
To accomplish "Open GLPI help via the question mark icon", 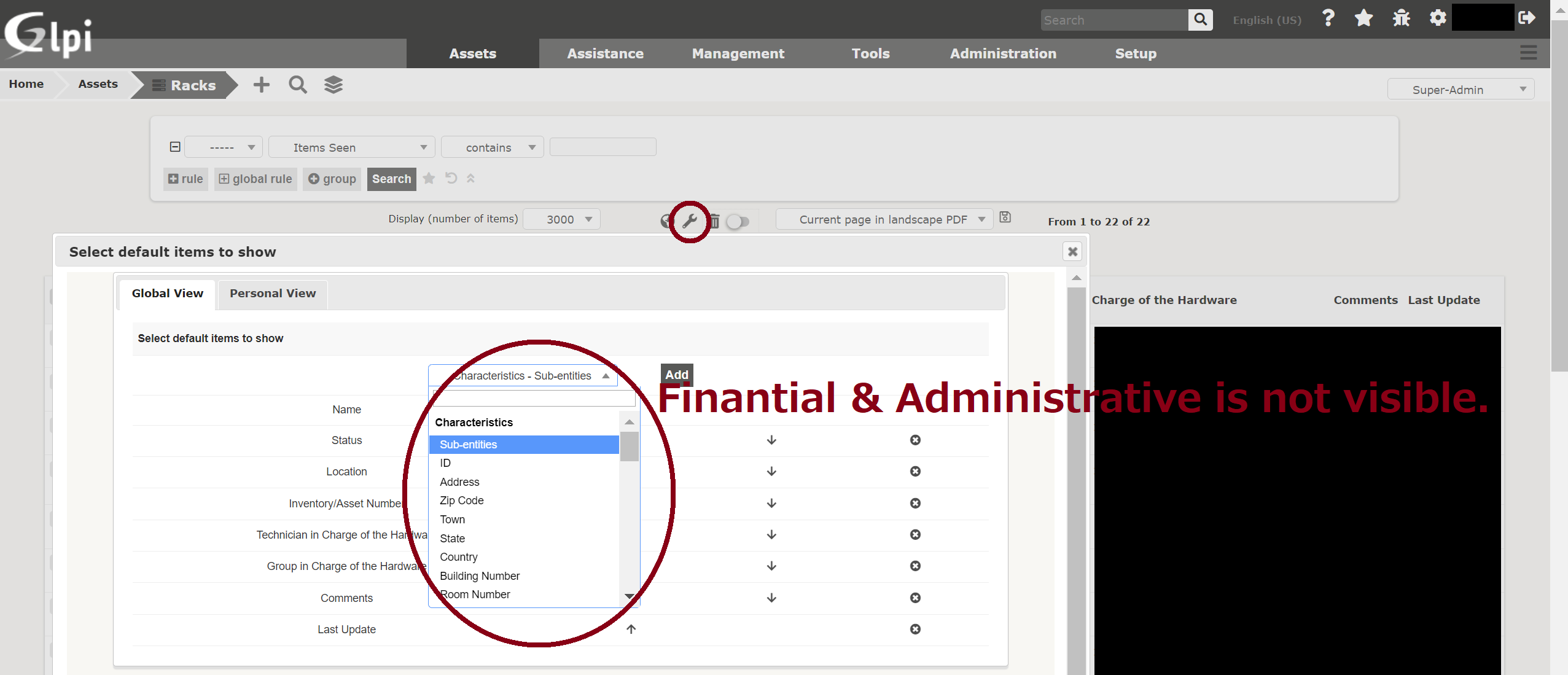I will click(1327, 18).
